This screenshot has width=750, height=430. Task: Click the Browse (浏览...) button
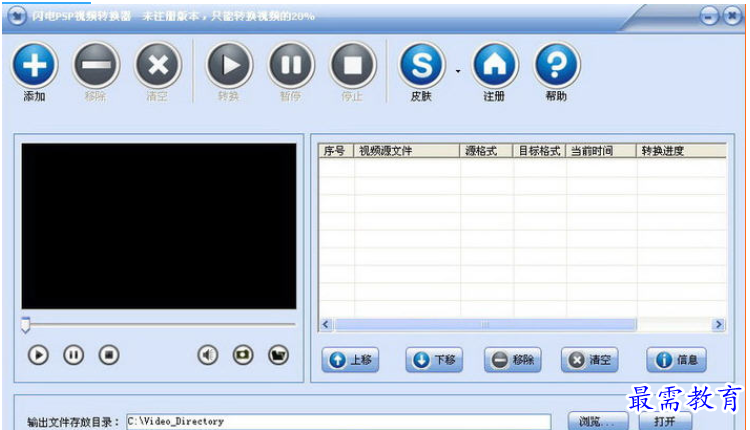click(598, 421)
